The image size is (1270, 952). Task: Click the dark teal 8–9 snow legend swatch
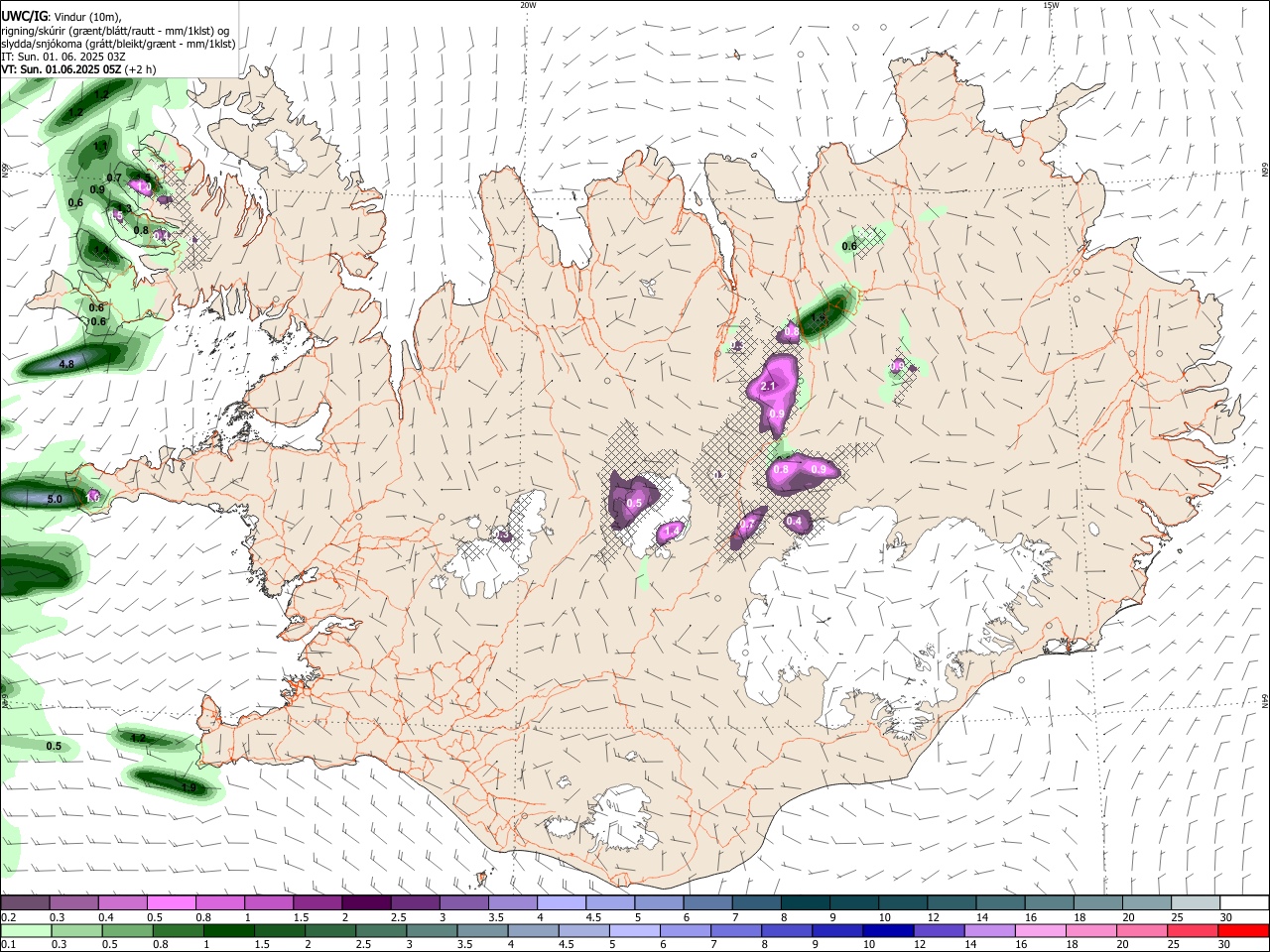click(x=805, y=903)
